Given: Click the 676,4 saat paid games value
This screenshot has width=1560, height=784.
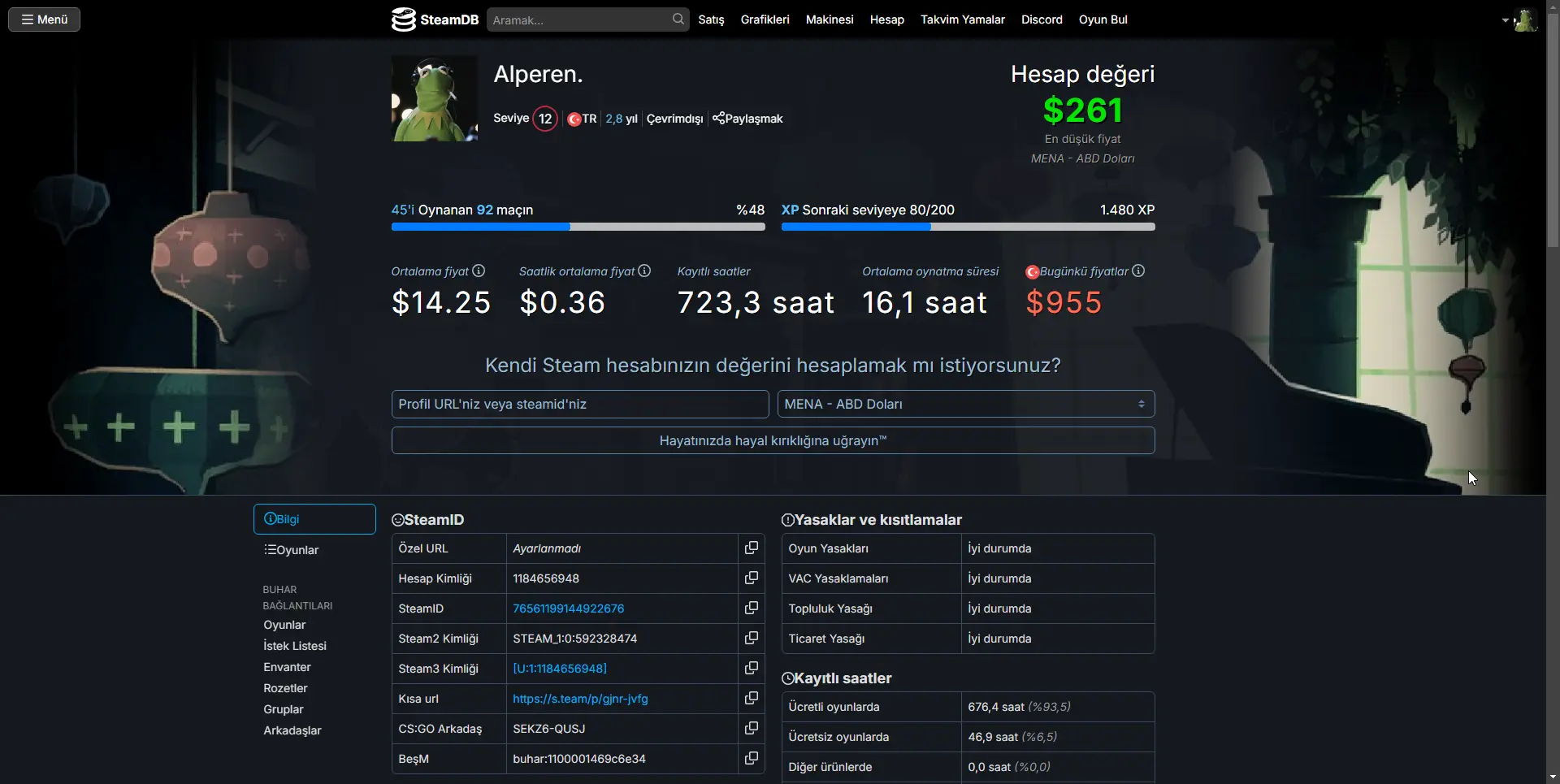Looking at the screenshot, I should click(x=996, y=707).
